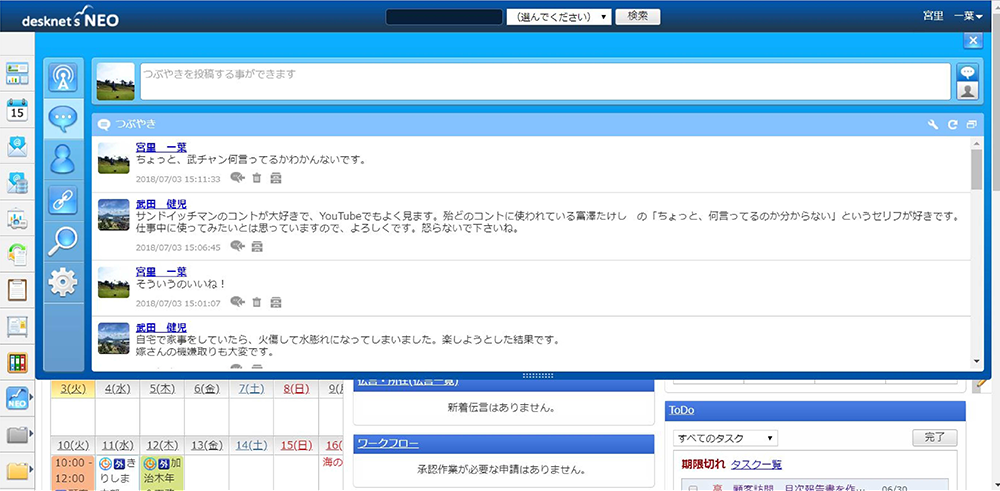Open the ワークフロー portal section
Viewport: 1000px width, 491px height.
click(388, 443)
